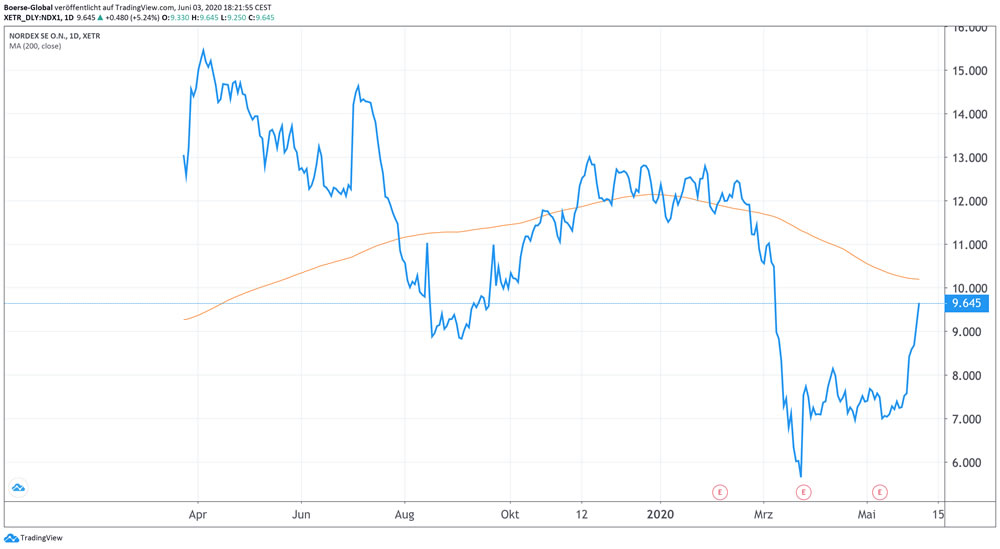
Task: Click the 15.000 price scale level
Action: (x=968, y=71)
